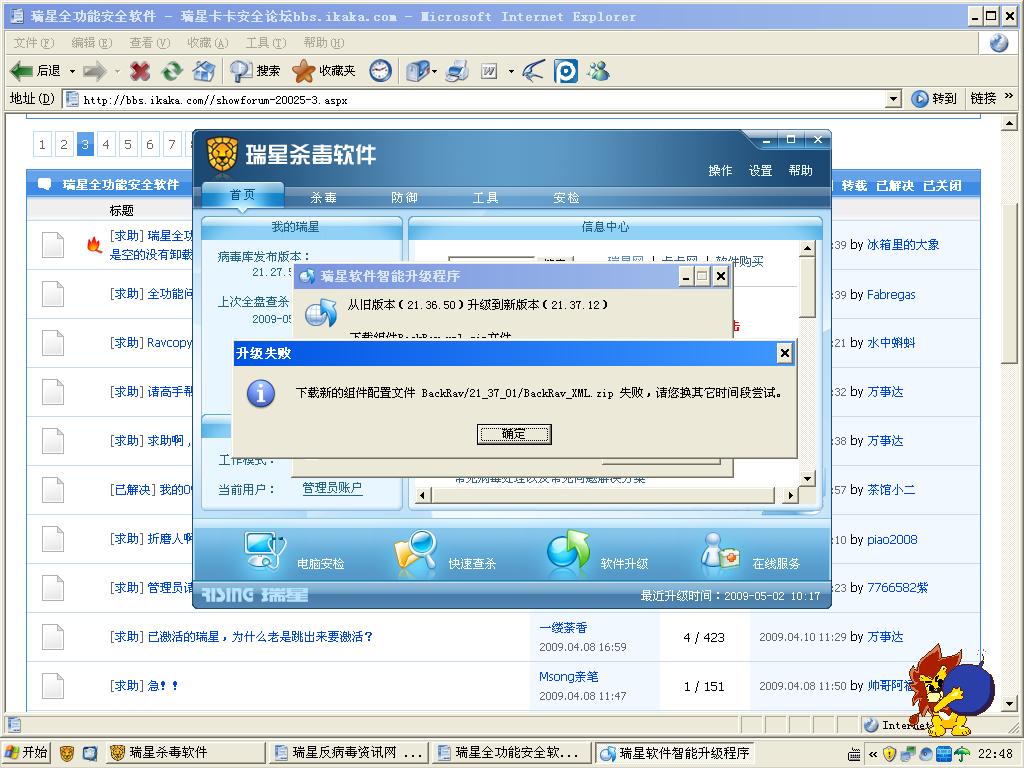Switch to 瑞星反病毒资讯网 taskbar window

tap(348, 753)
